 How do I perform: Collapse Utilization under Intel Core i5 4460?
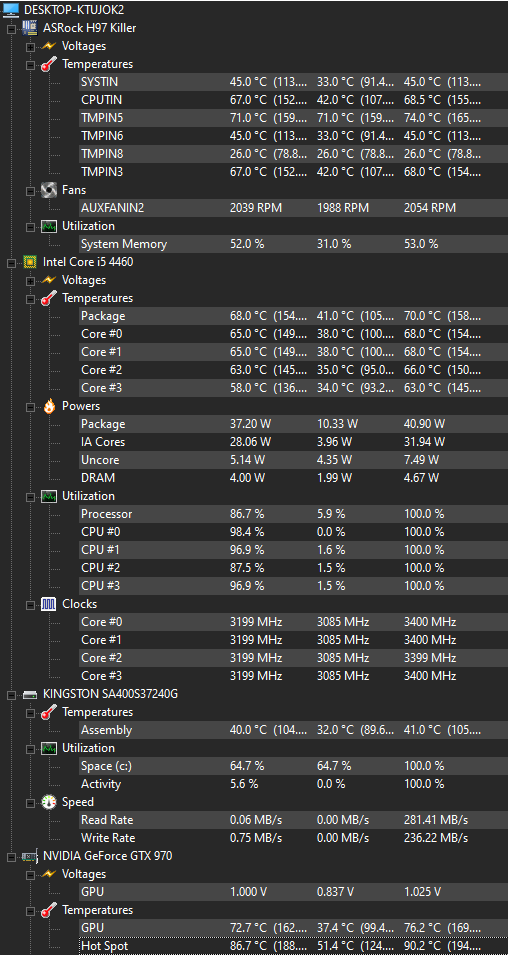(30, 496)
